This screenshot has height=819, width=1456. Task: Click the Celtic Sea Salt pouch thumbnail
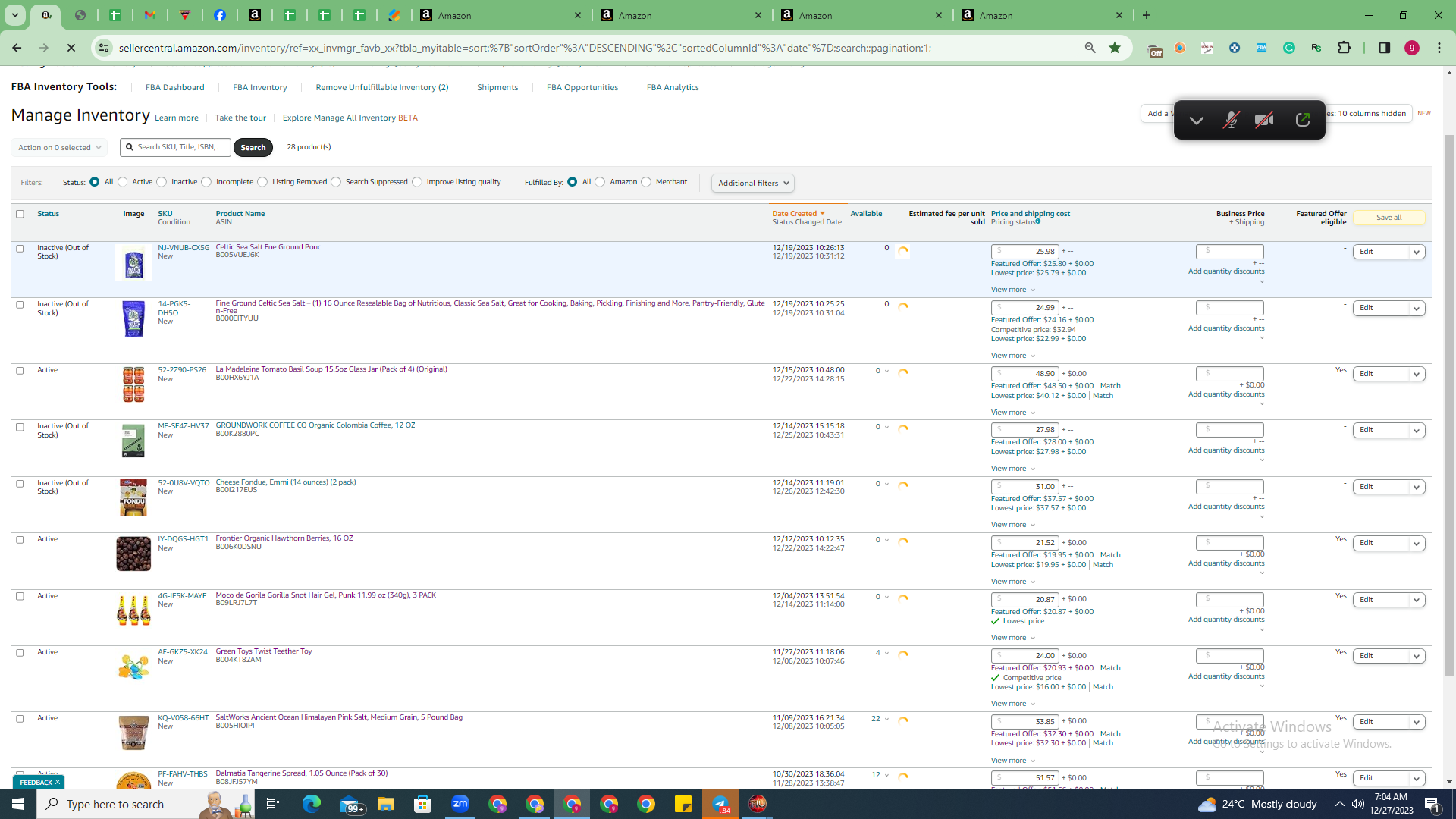point(133,262)
